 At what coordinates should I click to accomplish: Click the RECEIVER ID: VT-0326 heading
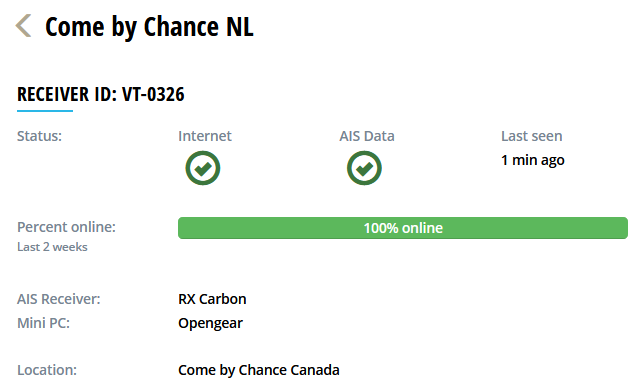pyautogui.click(x=101, y=94)
